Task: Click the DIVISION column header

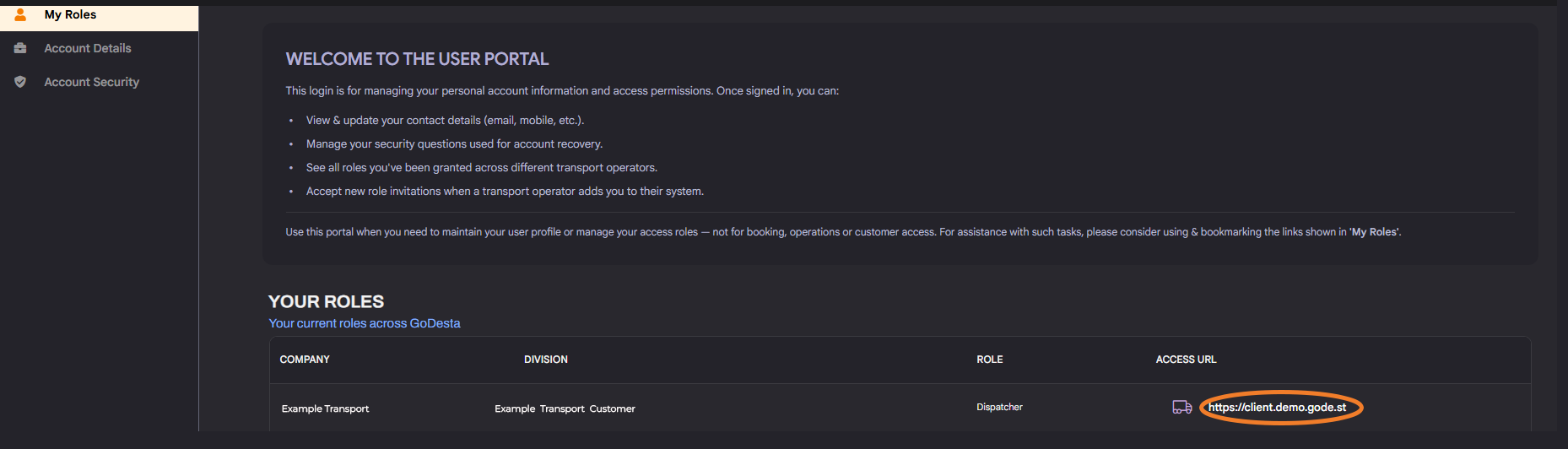Action: point(545,360)
